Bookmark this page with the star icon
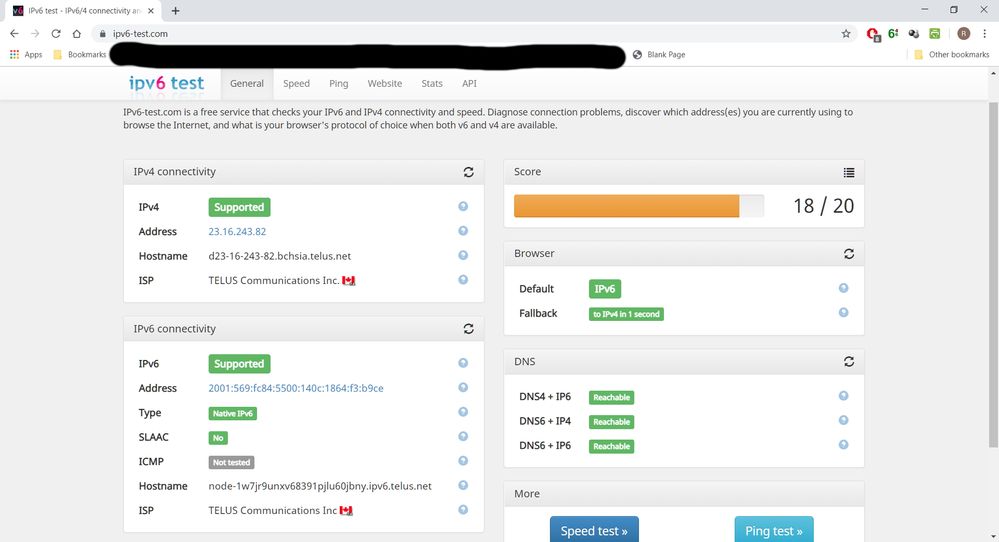 [846, 33]
